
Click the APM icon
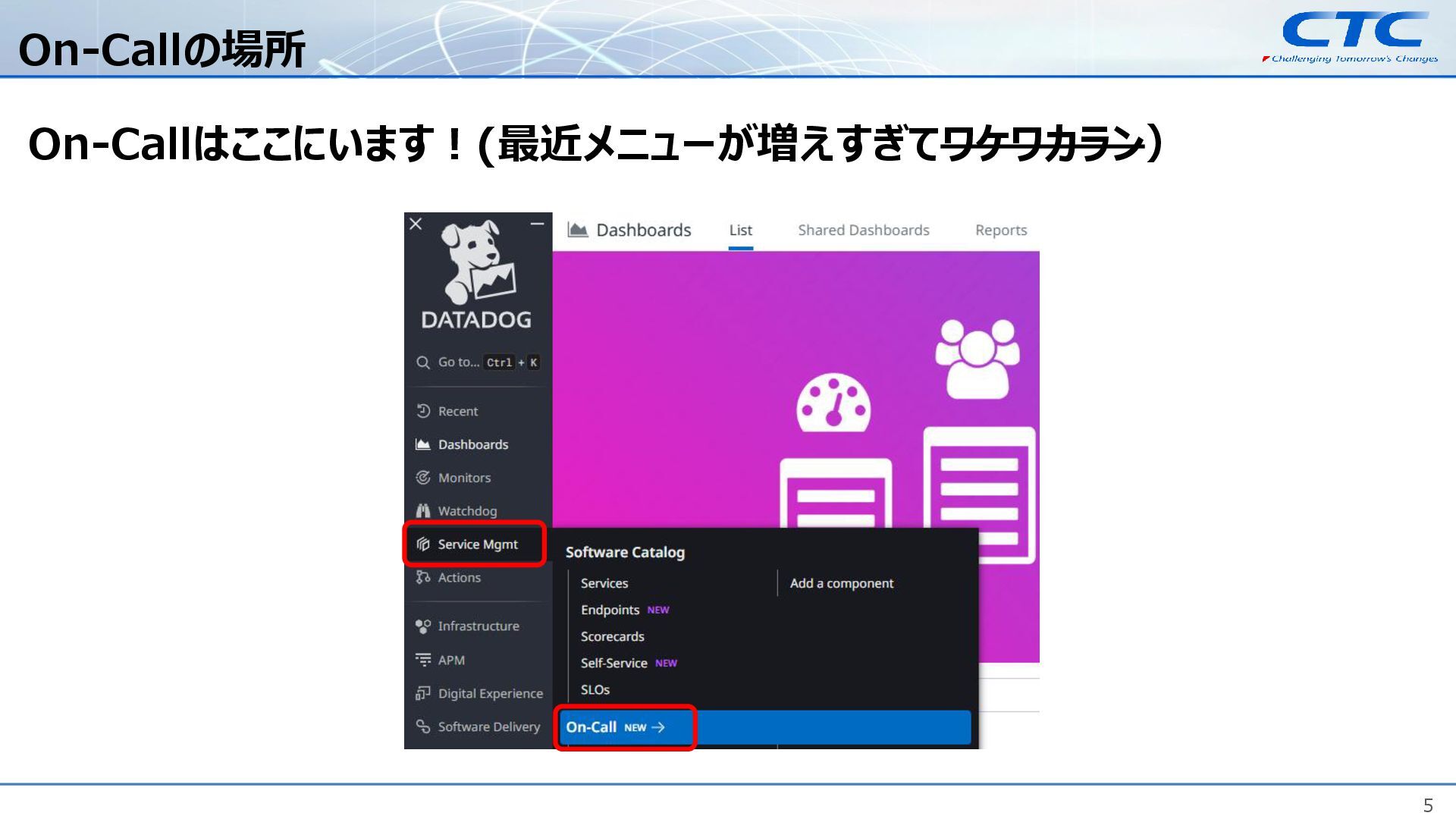click(423, 660)
